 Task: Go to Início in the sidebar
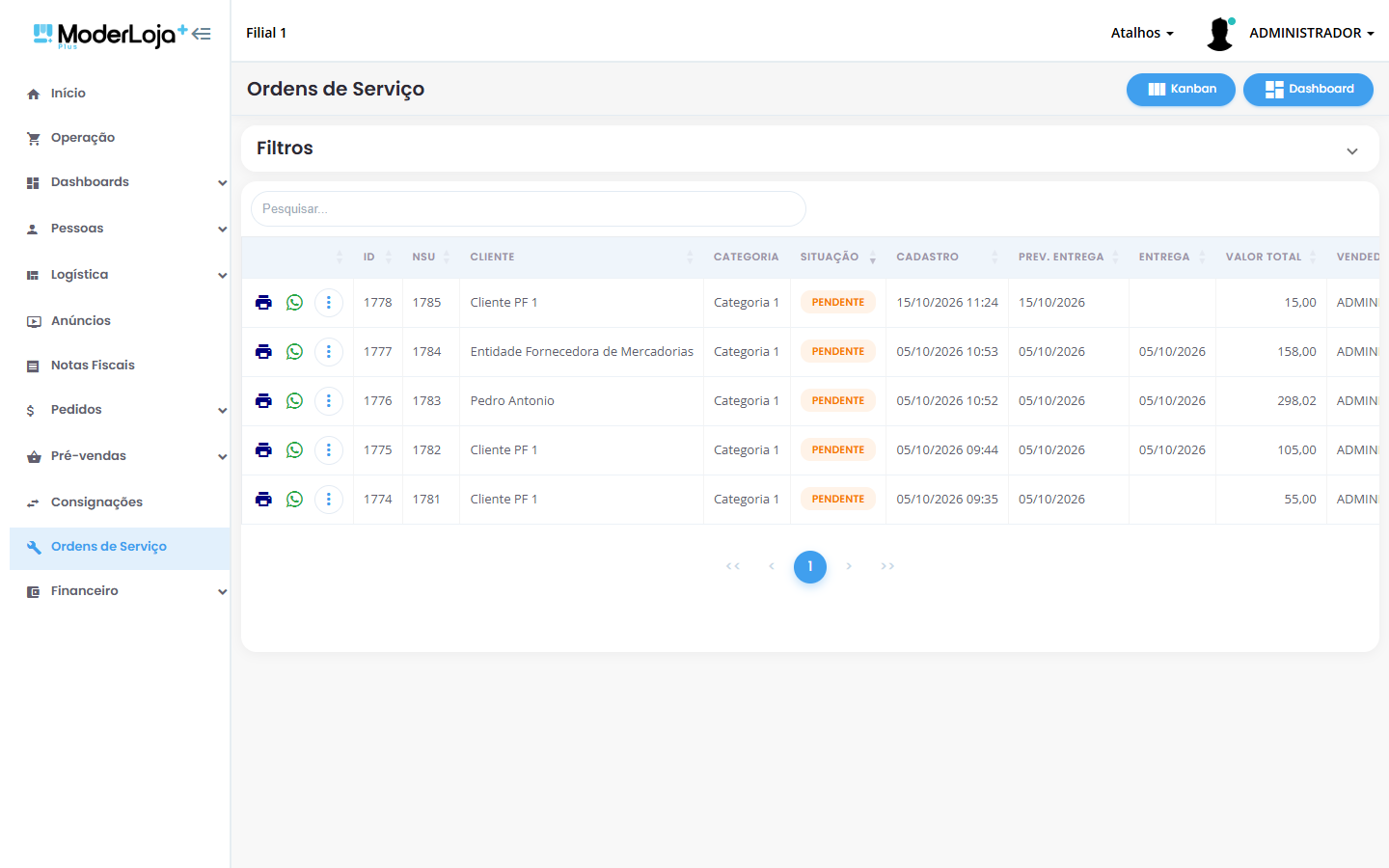tap(120, 94)
